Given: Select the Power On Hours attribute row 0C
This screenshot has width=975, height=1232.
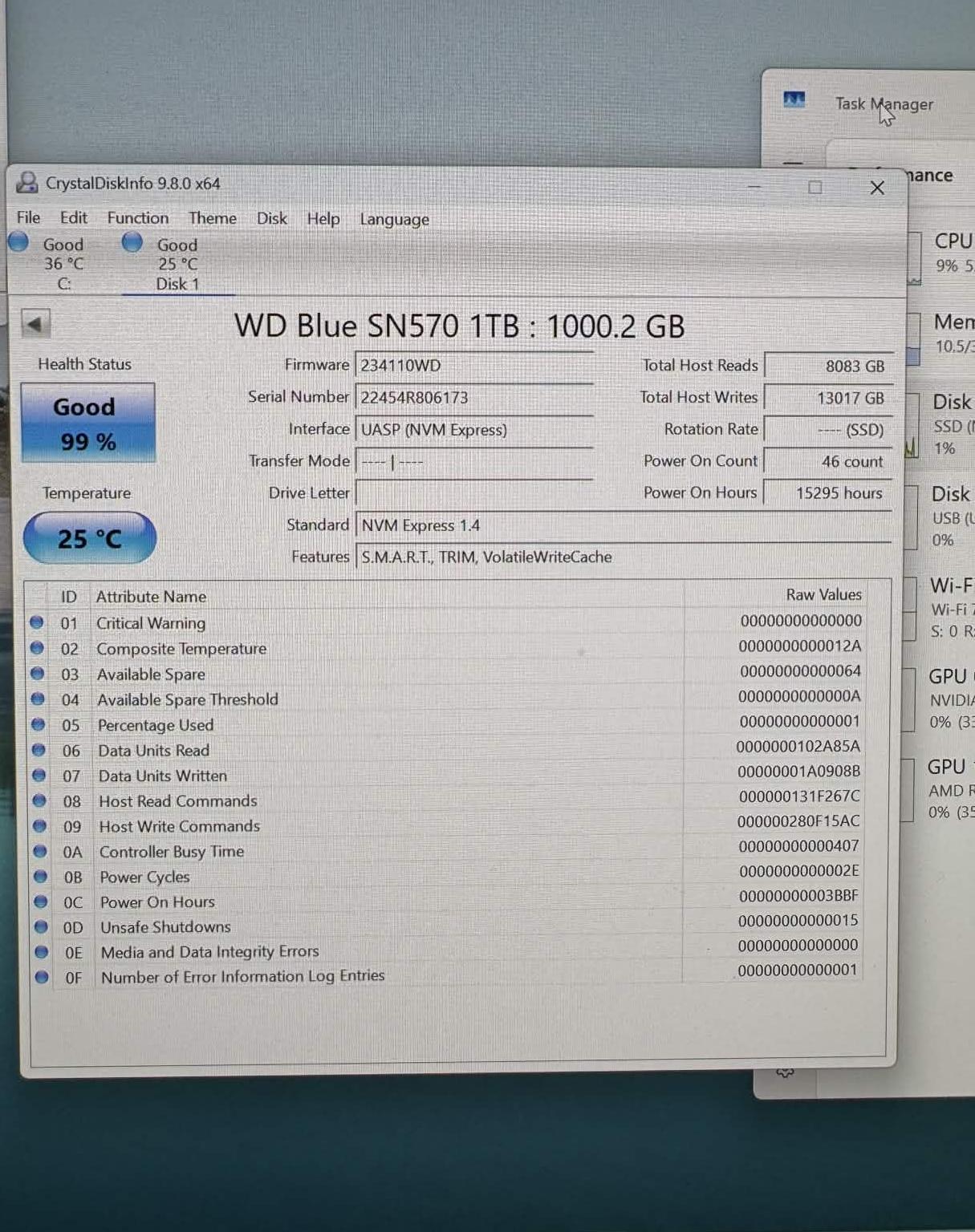Looking at the screenshot, I should click(x=445, y=900).
